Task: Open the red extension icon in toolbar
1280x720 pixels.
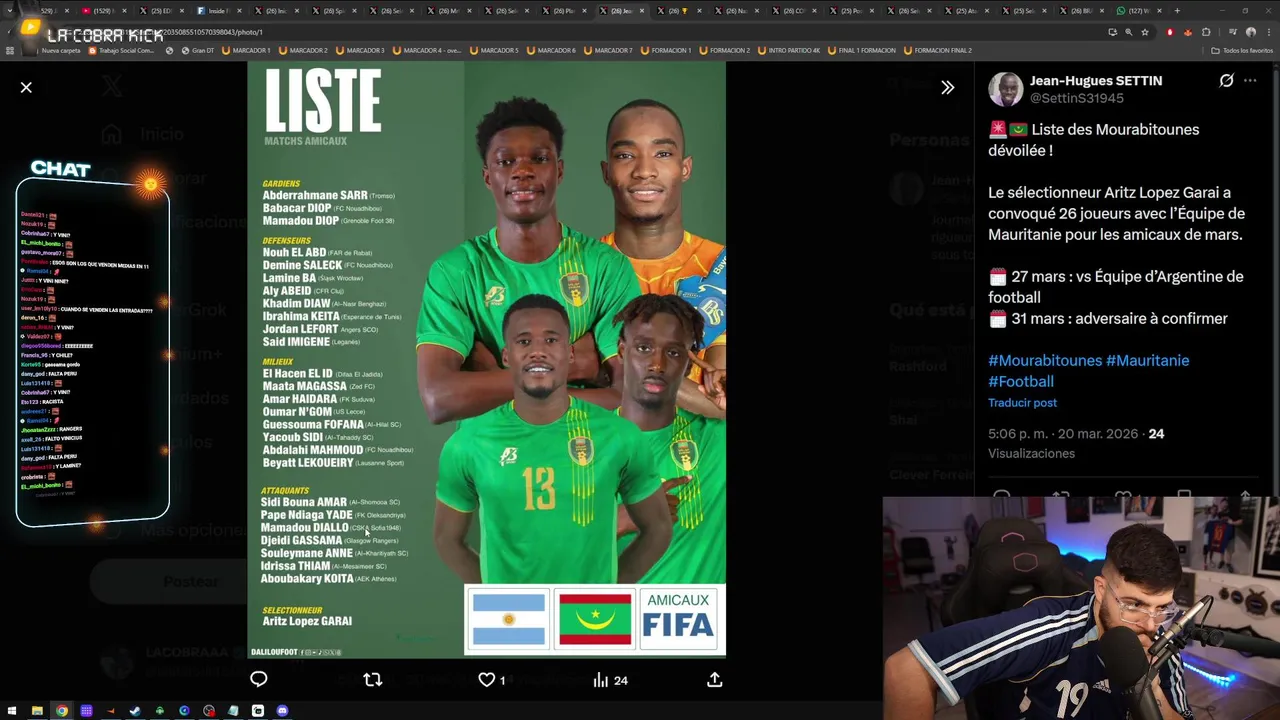Action: pyautogui.click(x=1170, y=32)
